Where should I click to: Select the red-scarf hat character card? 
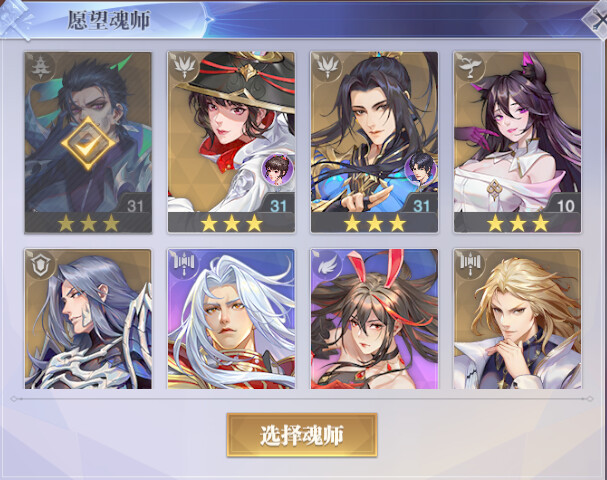(x=231, y=142)
